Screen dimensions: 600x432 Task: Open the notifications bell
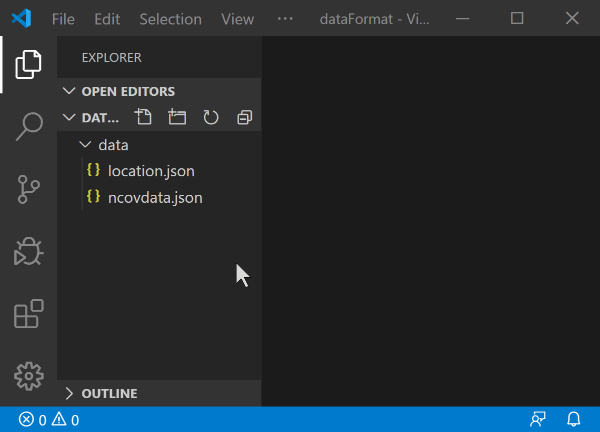pos(574,419)
